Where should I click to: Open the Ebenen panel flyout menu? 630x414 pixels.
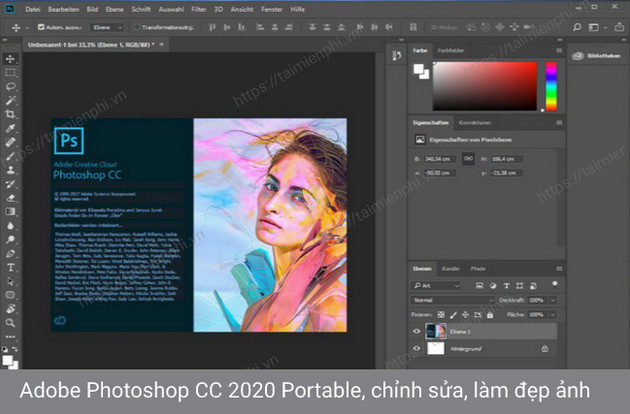559,268
